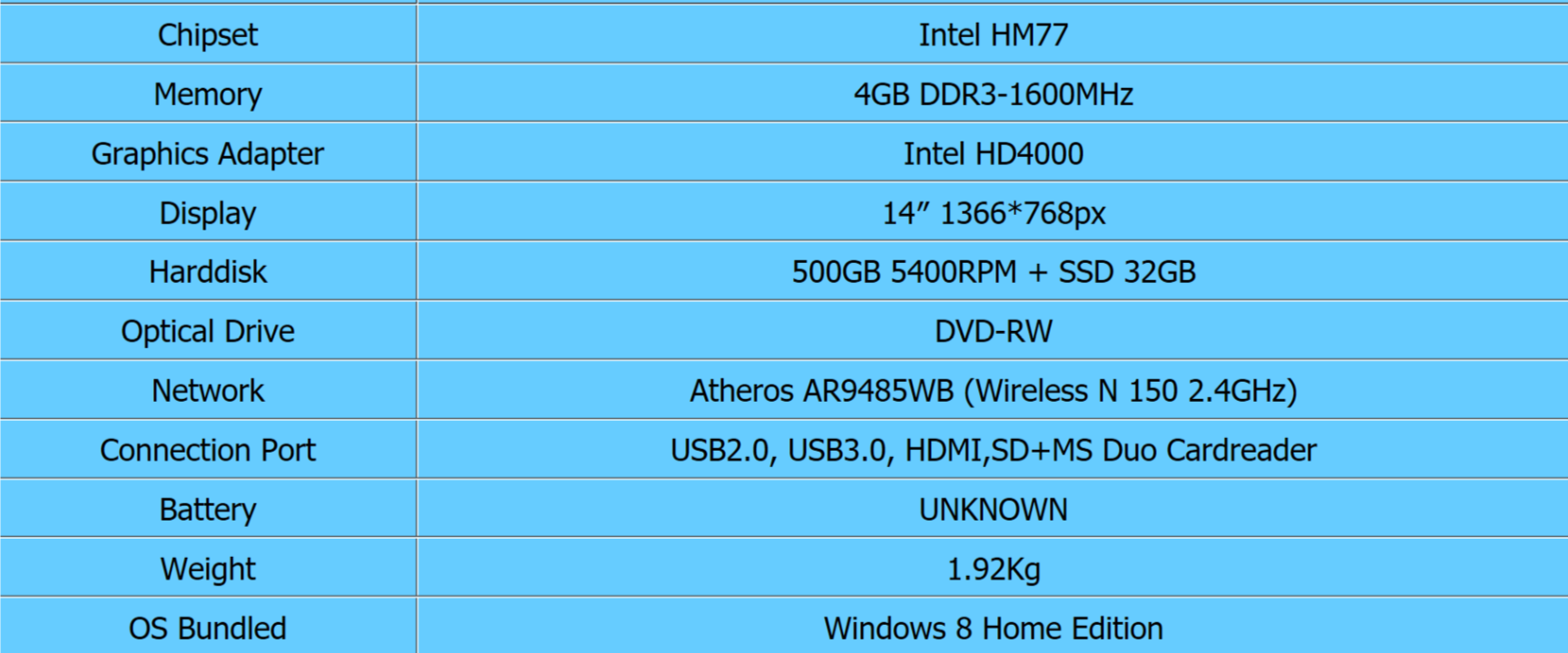
Task: Select the 500GB 5400RPM + SSD 32GB text
Action: (993, 272)
